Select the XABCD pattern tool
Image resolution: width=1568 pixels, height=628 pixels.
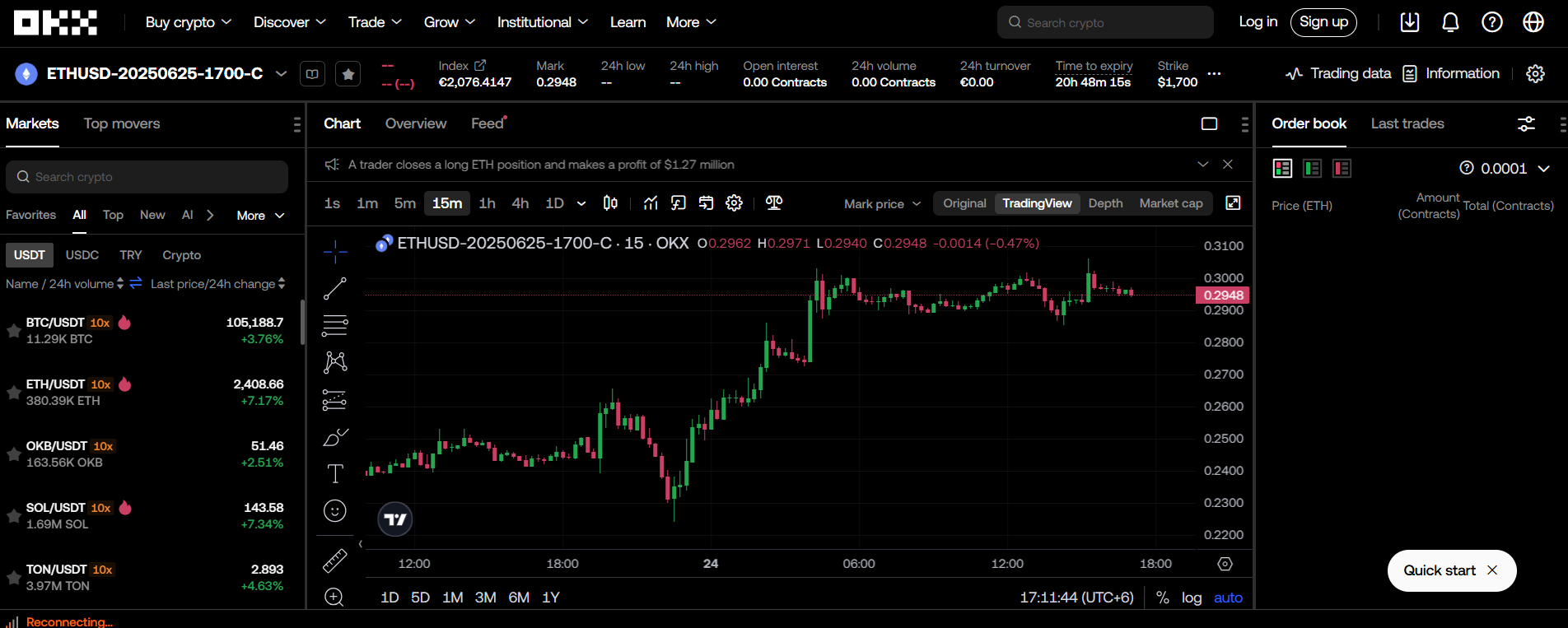[335, 362]
